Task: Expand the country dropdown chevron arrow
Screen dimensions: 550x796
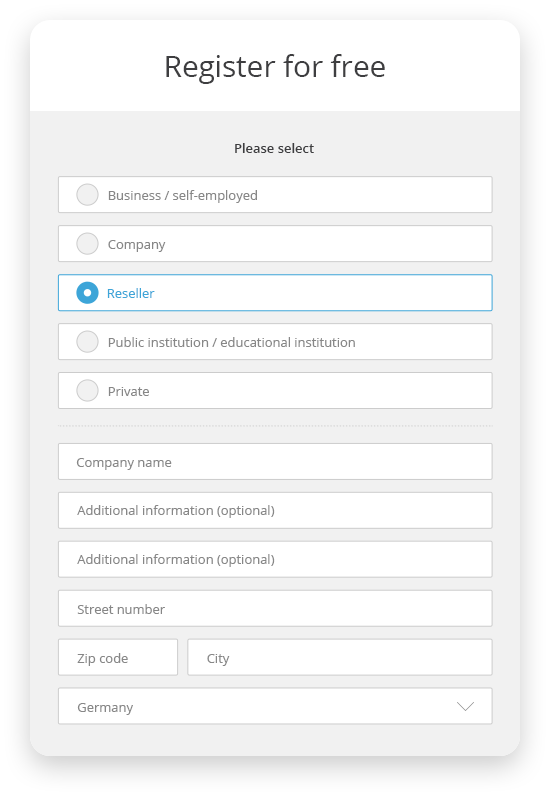Action: pyautogui.click(x=465, y=706)
